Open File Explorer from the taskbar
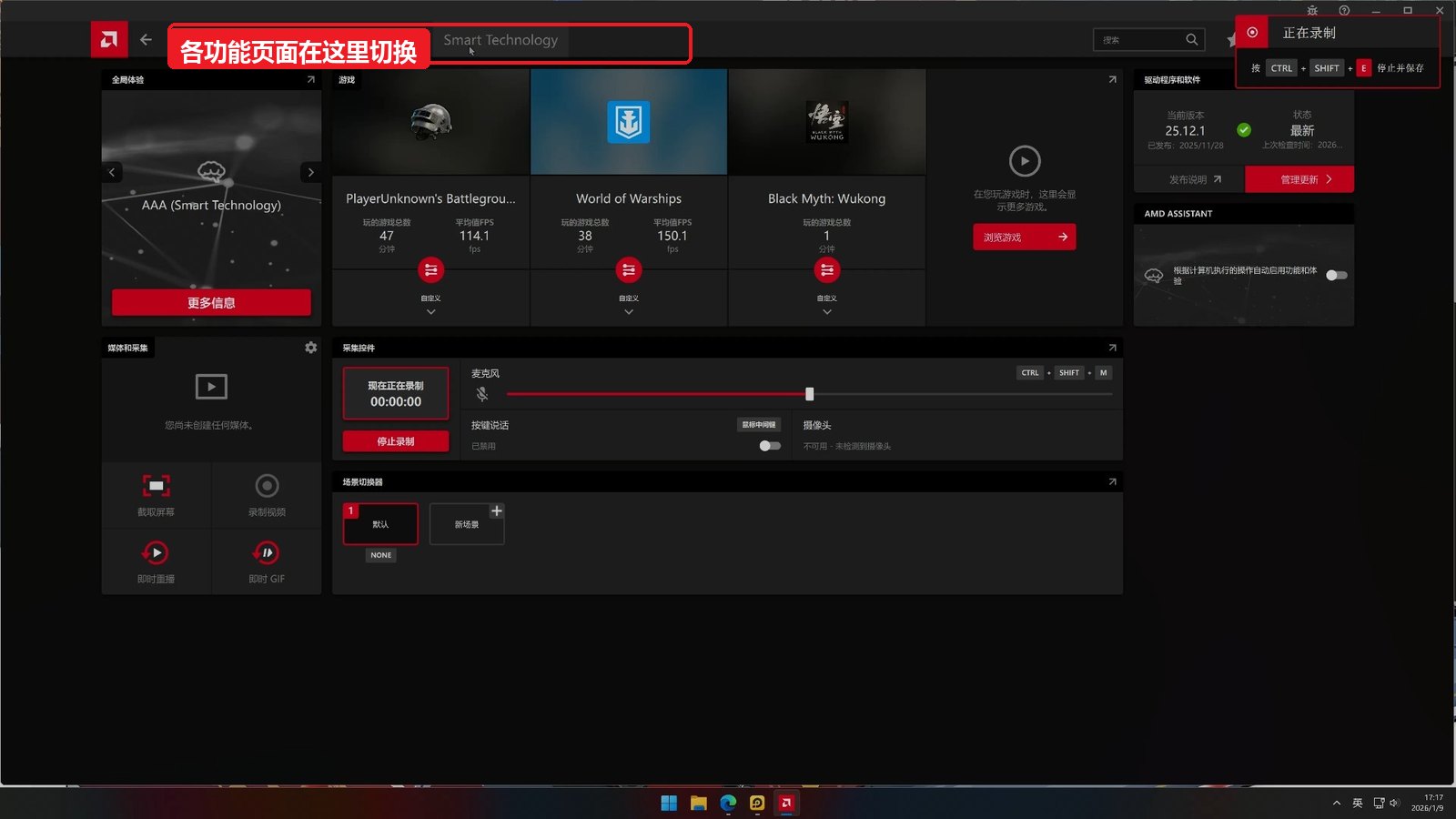This screenshot has width=1456, height=819. 699,803
